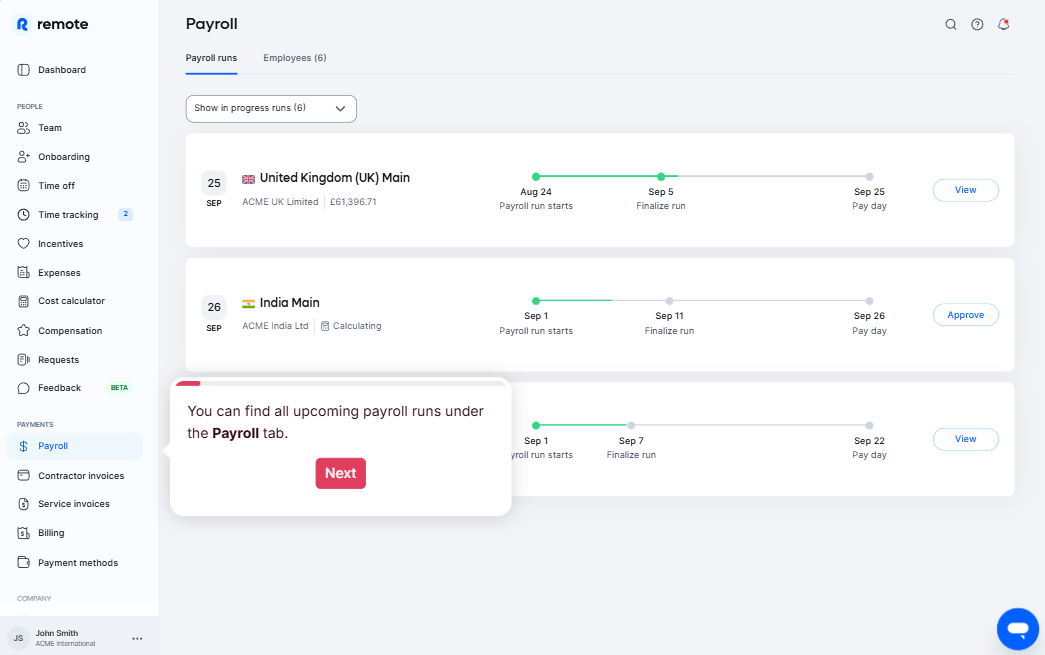Click the Compensation star icon
This screenshot has height=655, width=1045.
[x=24, y=331]
